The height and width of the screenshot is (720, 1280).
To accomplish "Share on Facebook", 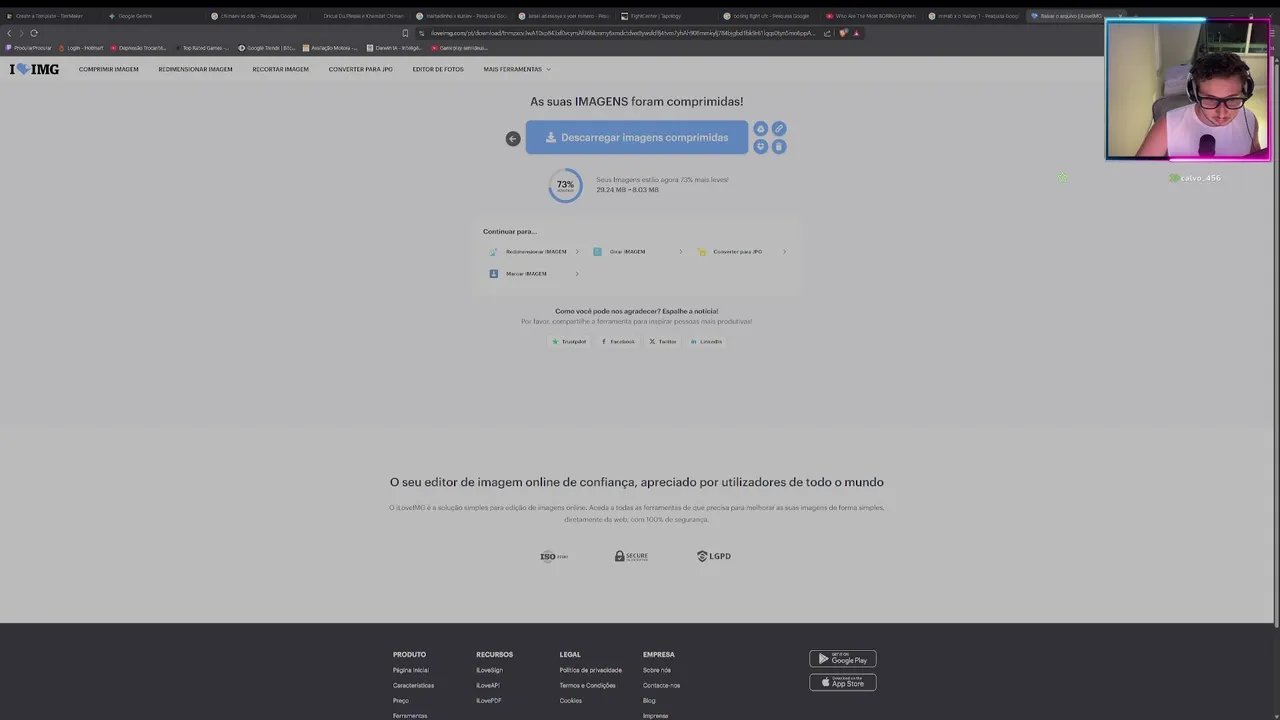I will (618, 342).
